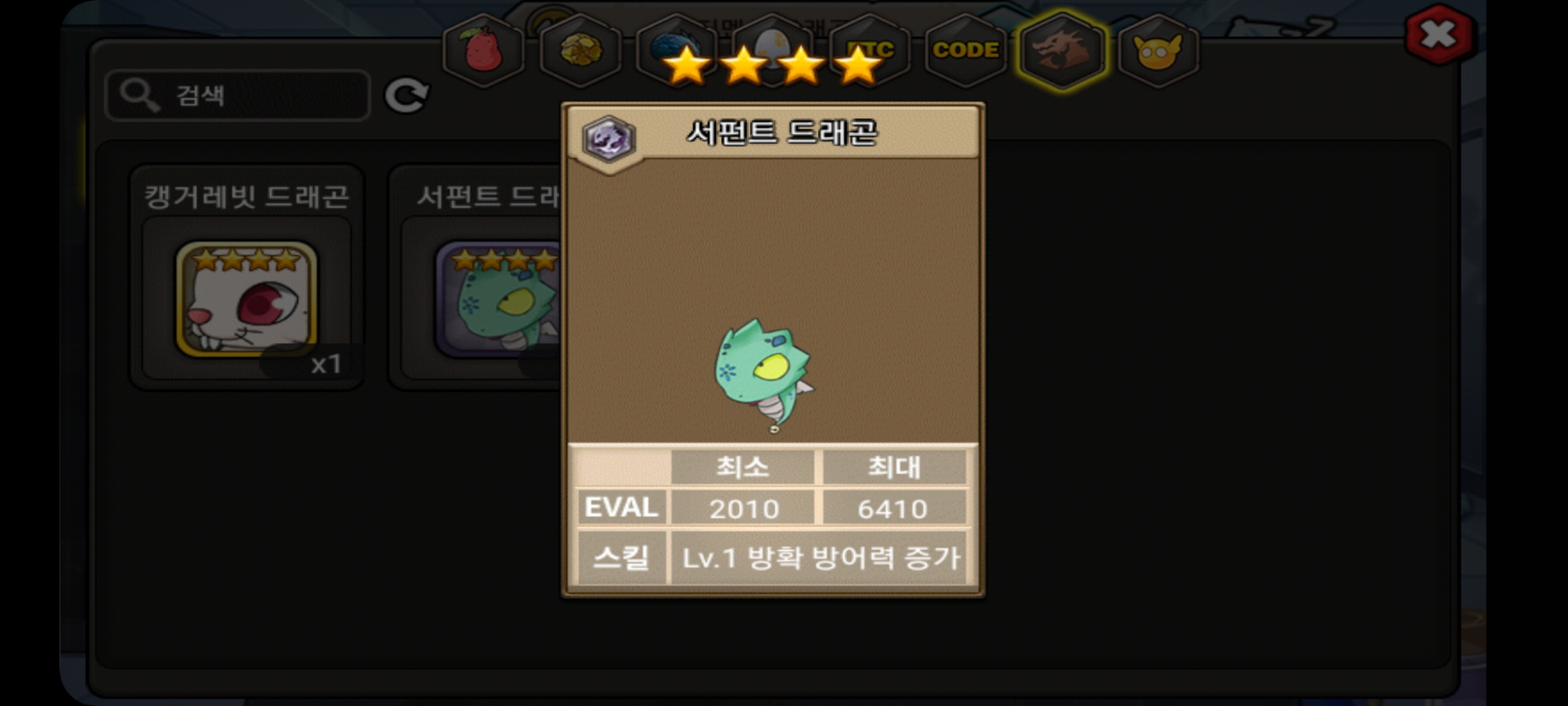Screen dimensions: 1568x706
Task: Select the highlighted brown dragon head tab
Action: (1062, 50)
